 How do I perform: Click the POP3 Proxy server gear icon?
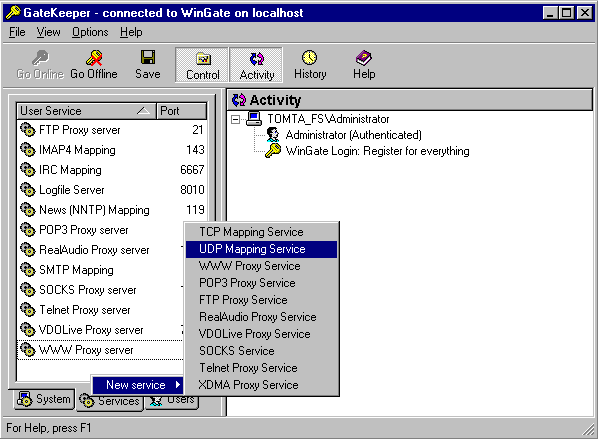coord(27,230)
